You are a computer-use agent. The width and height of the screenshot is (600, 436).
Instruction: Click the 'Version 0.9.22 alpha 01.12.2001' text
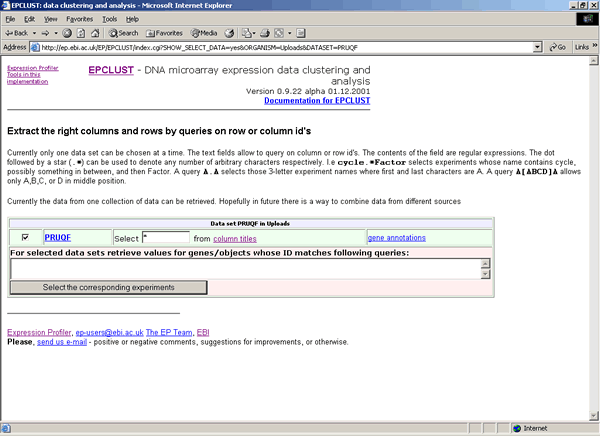(x=308, y=91)
